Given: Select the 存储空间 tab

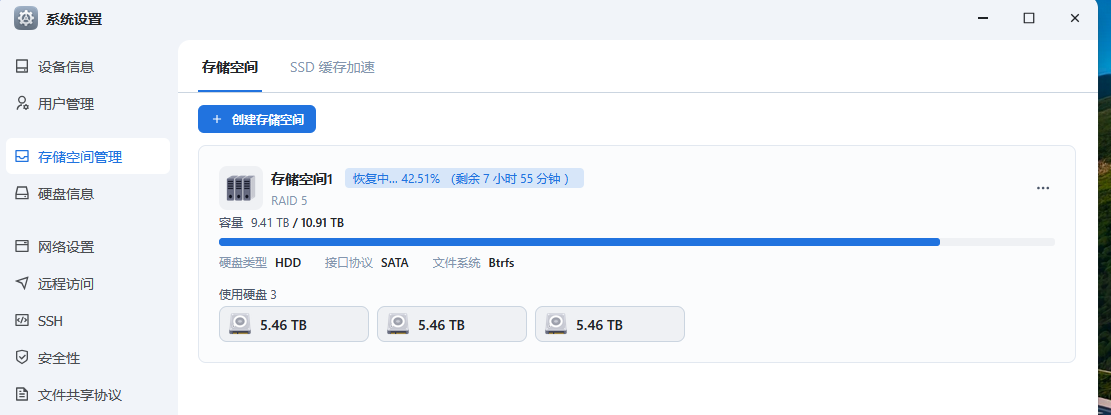Looking at the screenshot, I should coord(230,68).
